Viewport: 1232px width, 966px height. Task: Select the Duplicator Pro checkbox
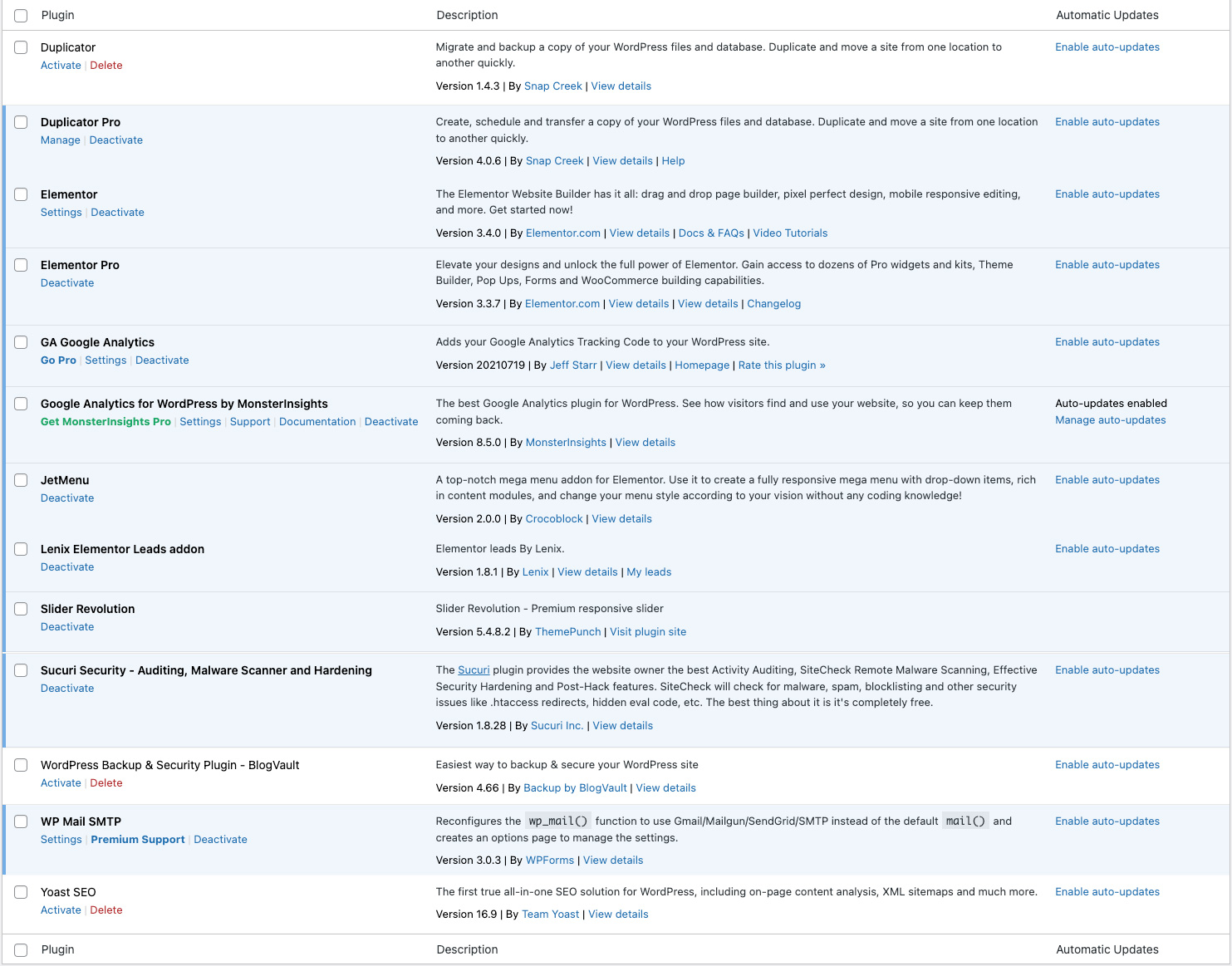point(21,122)
